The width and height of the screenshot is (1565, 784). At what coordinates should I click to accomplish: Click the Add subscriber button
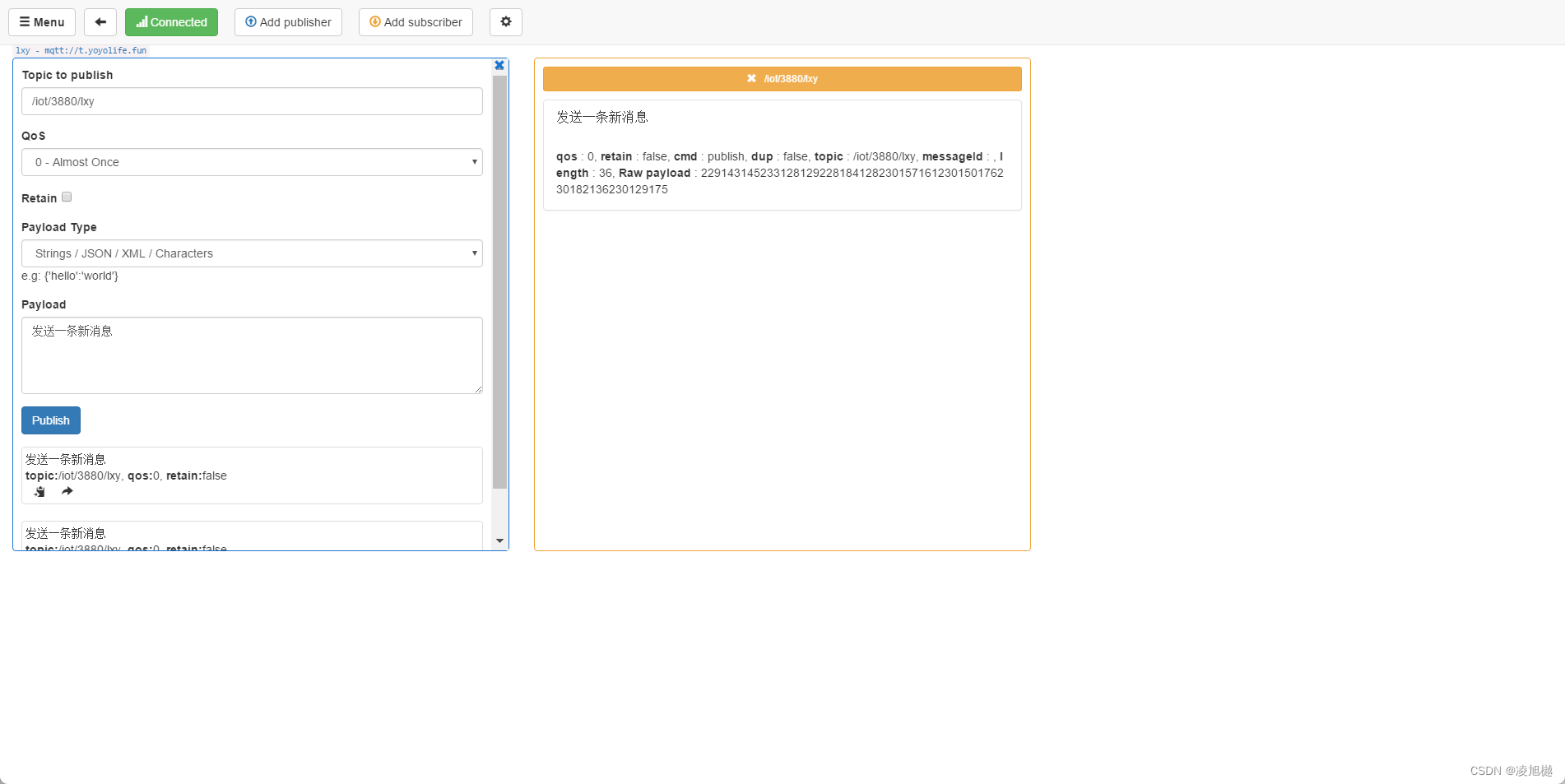pos(416,21)
